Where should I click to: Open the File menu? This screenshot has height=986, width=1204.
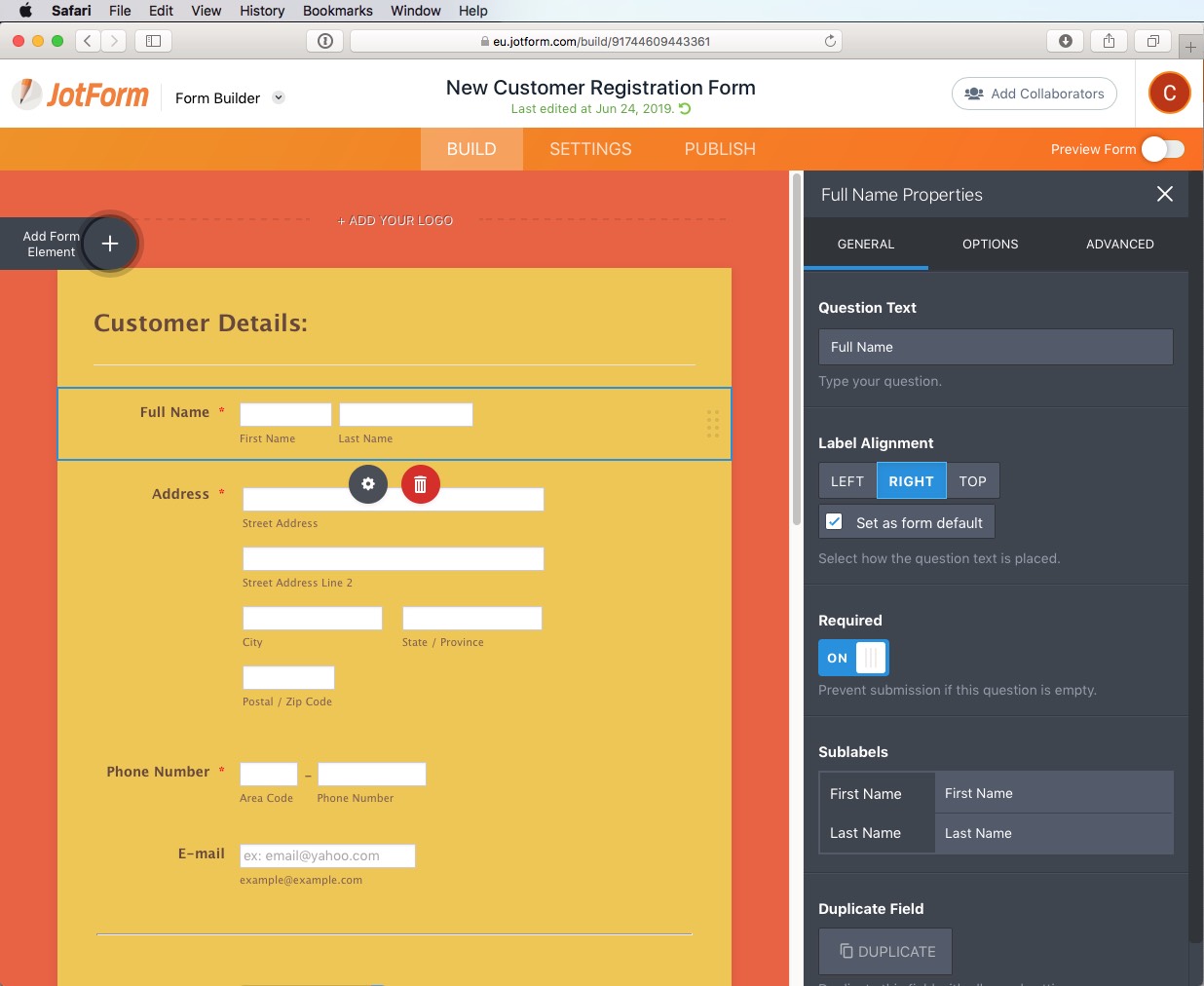(120, 11)
